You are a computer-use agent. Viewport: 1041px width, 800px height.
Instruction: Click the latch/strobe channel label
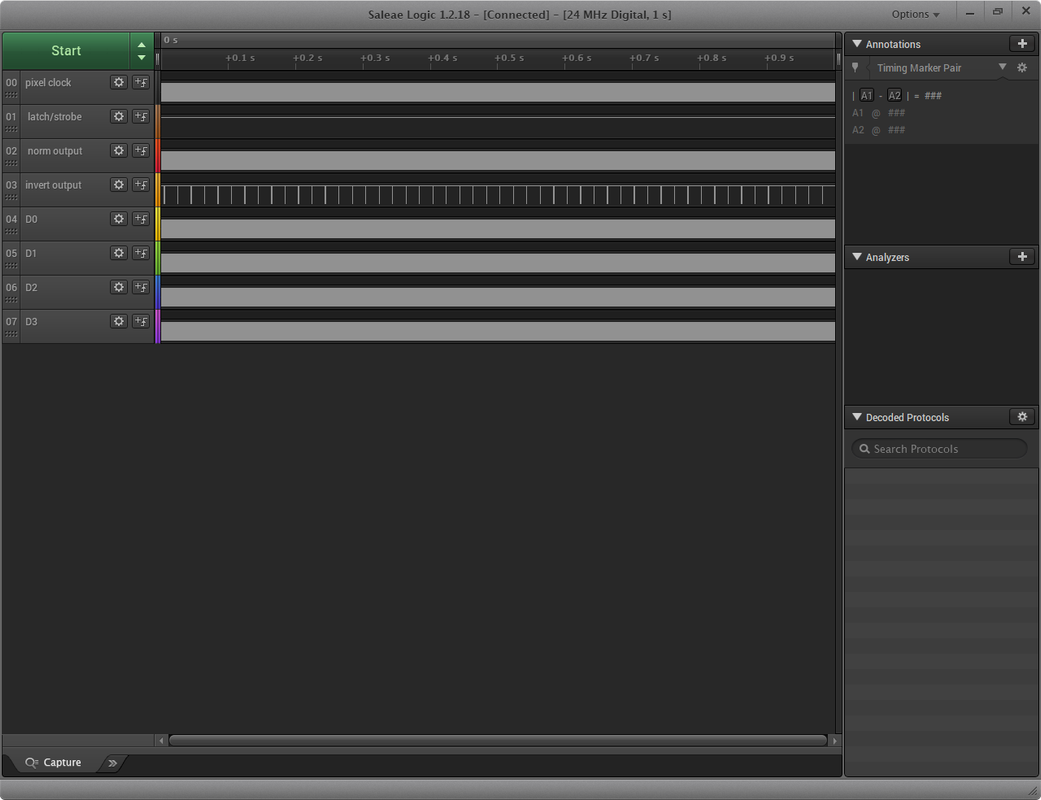tap(54, 116)
